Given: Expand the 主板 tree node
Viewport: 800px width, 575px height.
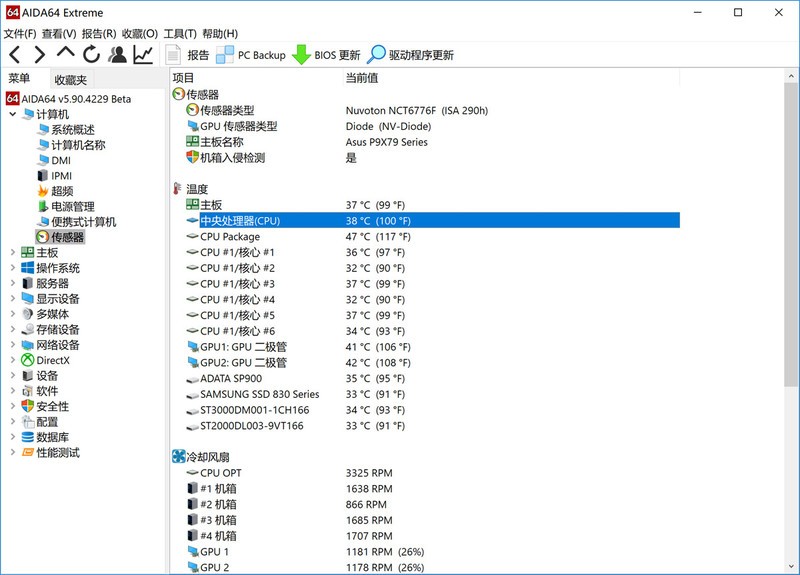Looking at the screenshot, I should click(x=13, y=252).
